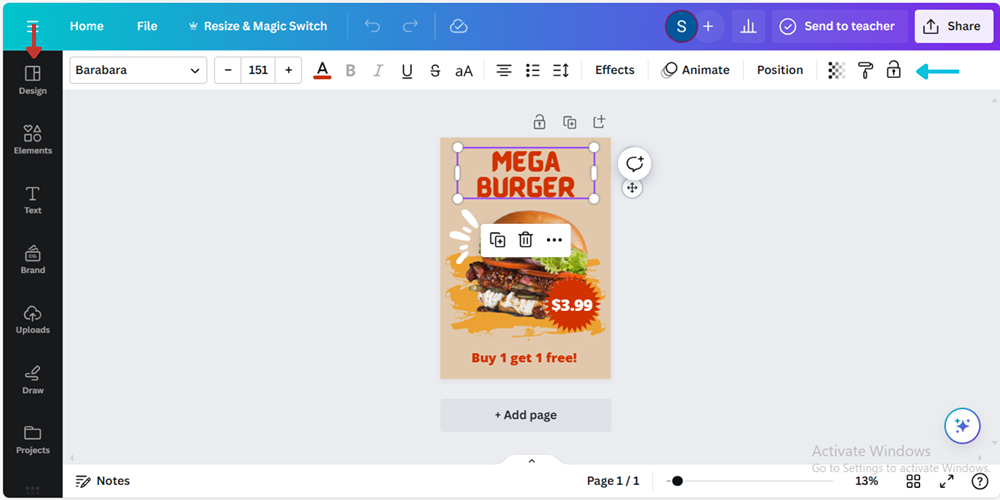Open the Uploads panel

click(33, 320)
